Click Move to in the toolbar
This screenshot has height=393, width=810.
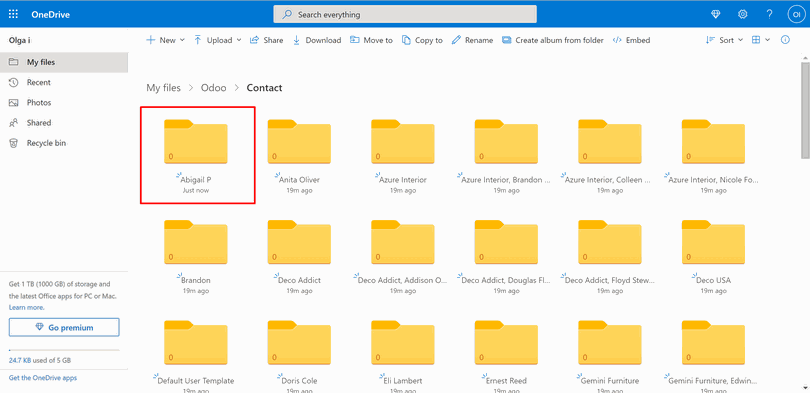(x=371, y=40)
